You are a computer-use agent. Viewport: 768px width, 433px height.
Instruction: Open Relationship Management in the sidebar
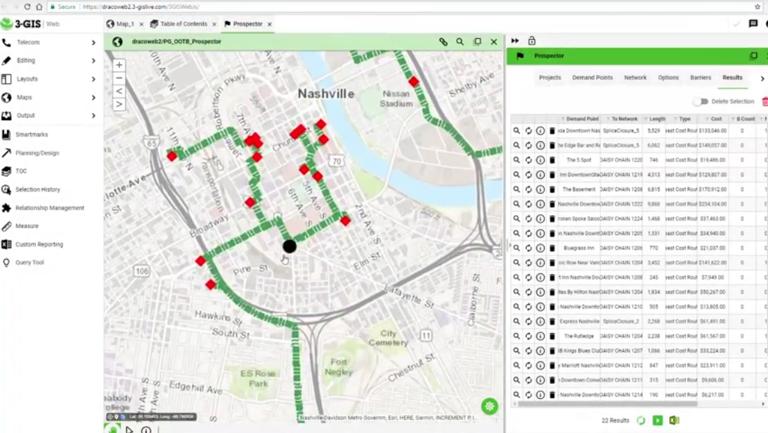pos(49,208)
